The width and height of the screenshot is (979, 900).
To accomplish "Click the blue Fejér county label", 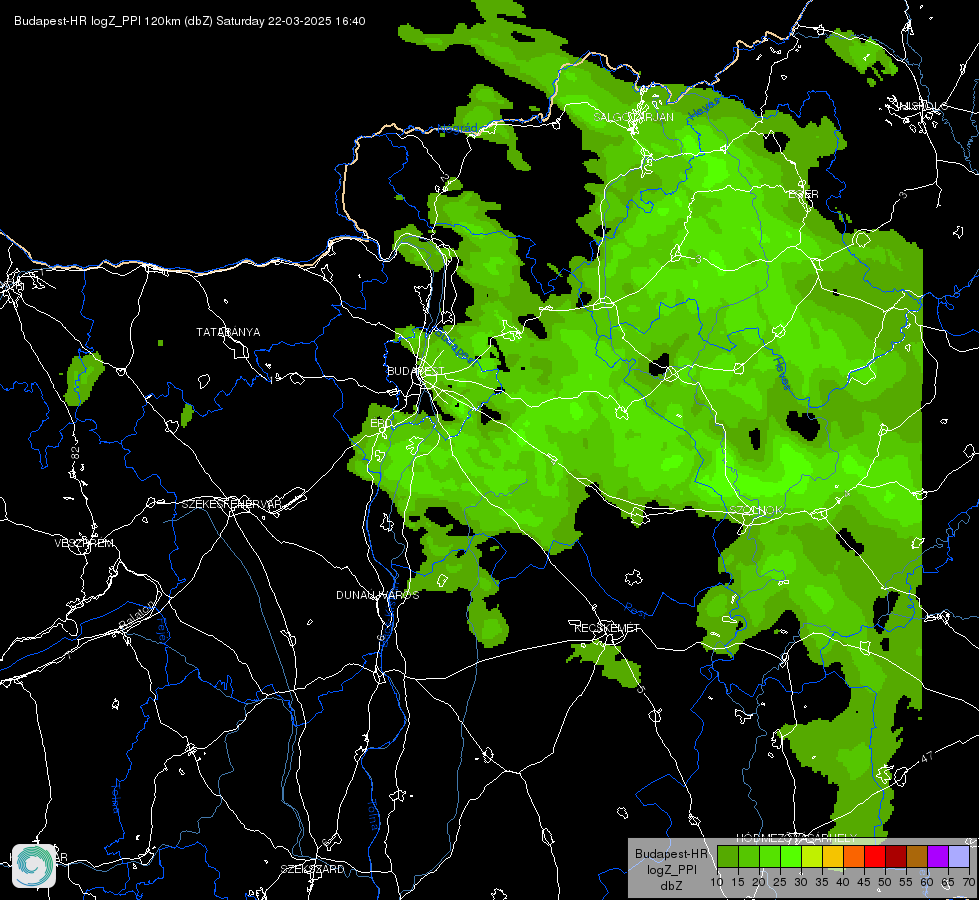I will click(x=161, y=627).
